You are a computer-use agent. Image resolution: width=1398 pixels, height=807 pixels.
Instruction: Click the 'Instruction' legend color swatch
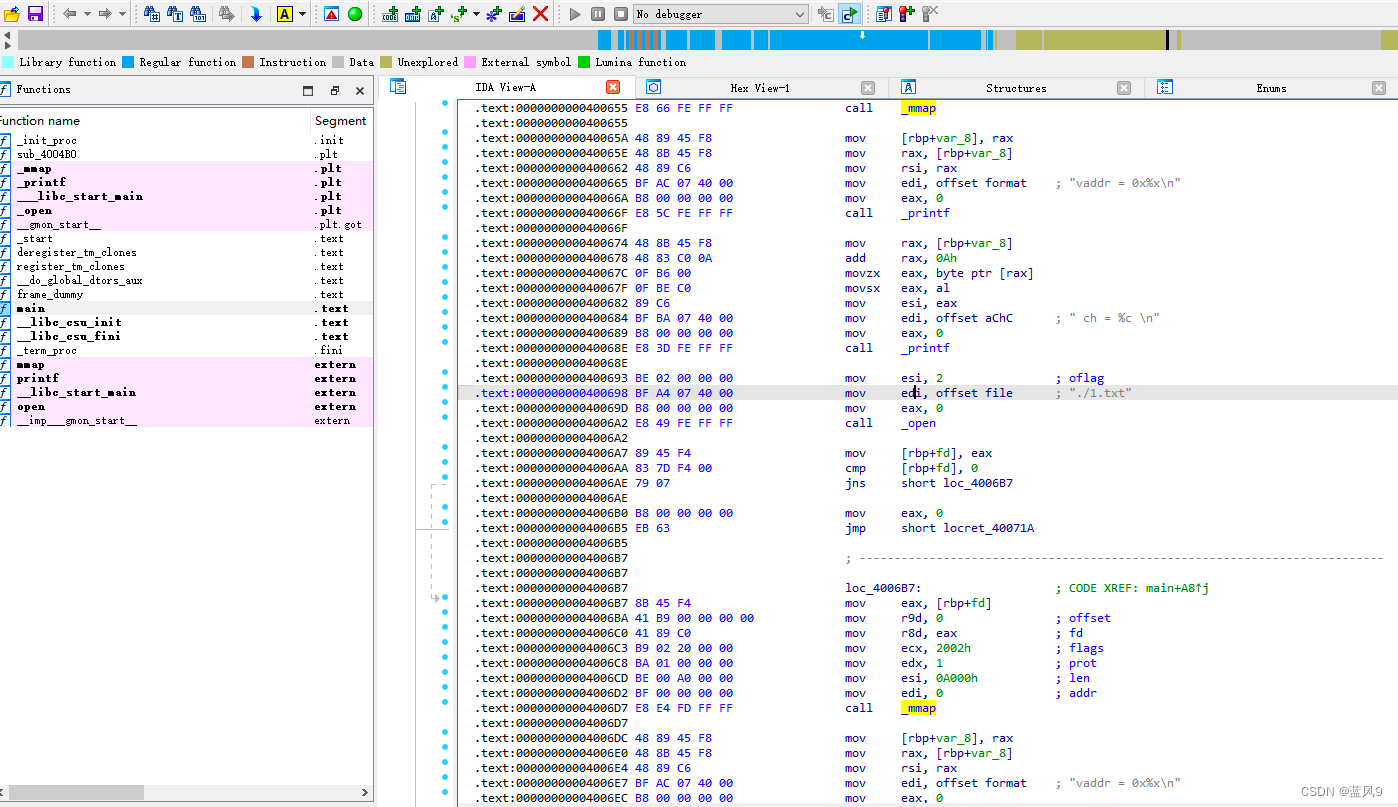click(248, 62)
